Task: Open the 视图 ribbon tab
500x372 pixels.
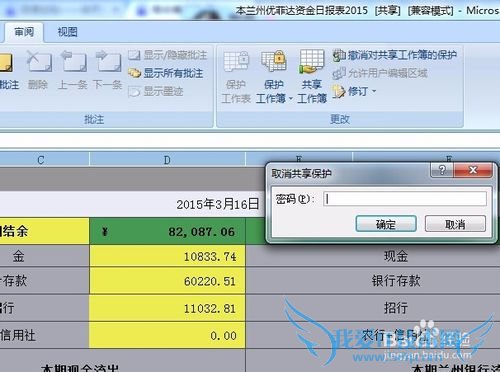Action: click(68, 32)
